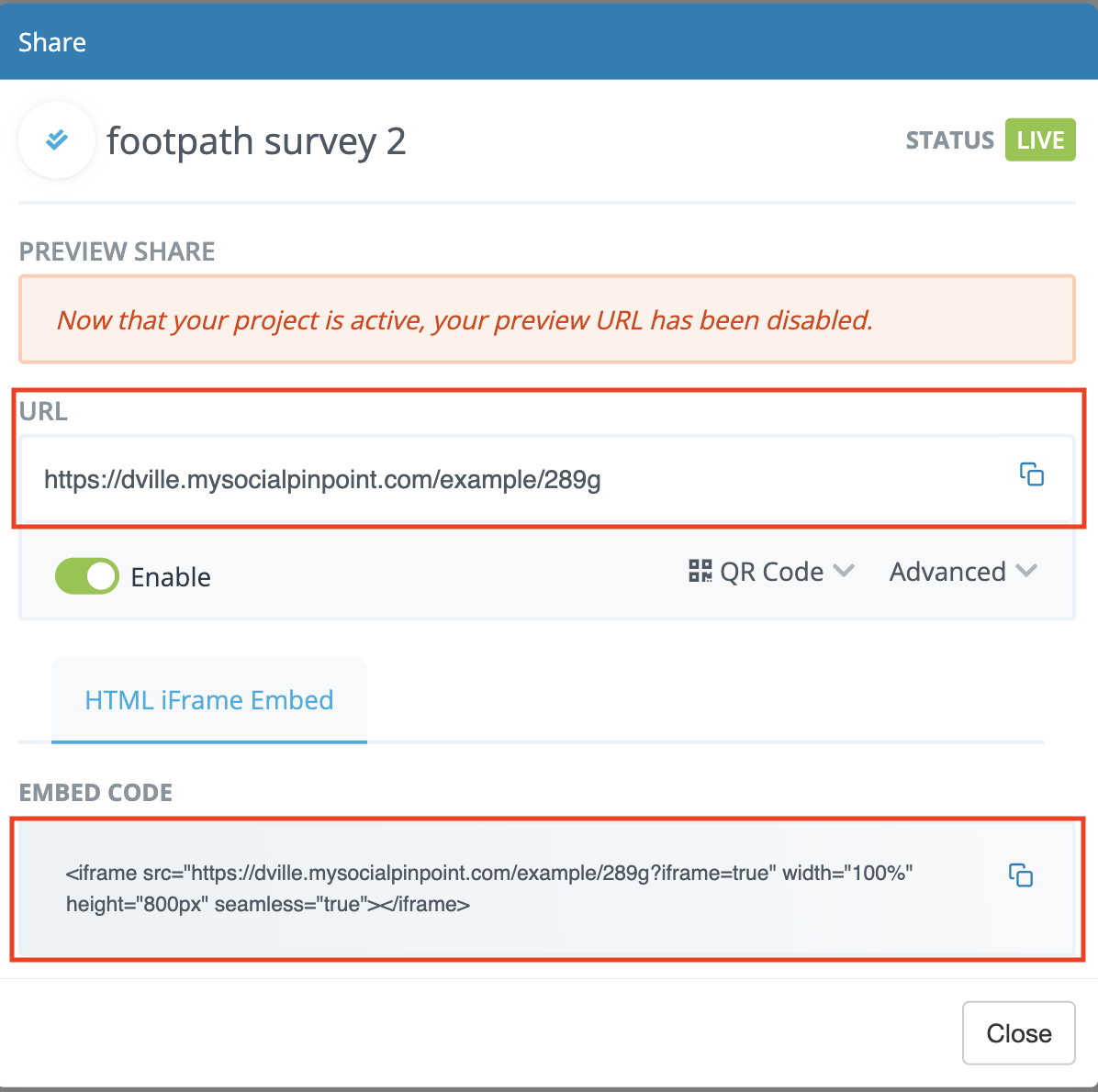Click the preview URL disabled notice
This screenshot has height=1092, width=1098.
coord(465,320)
